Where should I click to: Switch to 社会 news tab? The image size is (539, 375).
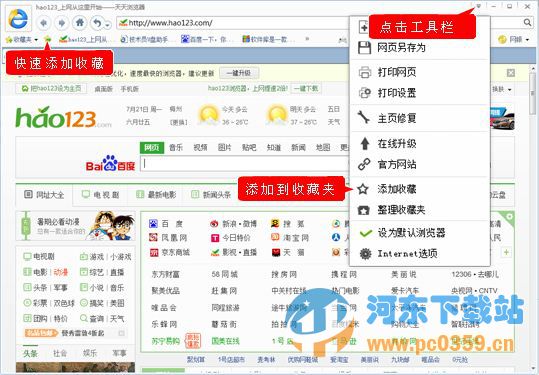pyautogui.click(x=60, y=353)
